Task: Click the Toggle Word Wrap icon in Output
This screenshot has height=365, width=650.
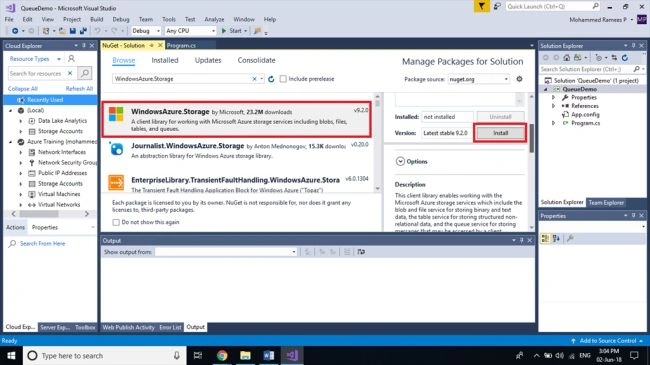Action: (x=361, y=252)
